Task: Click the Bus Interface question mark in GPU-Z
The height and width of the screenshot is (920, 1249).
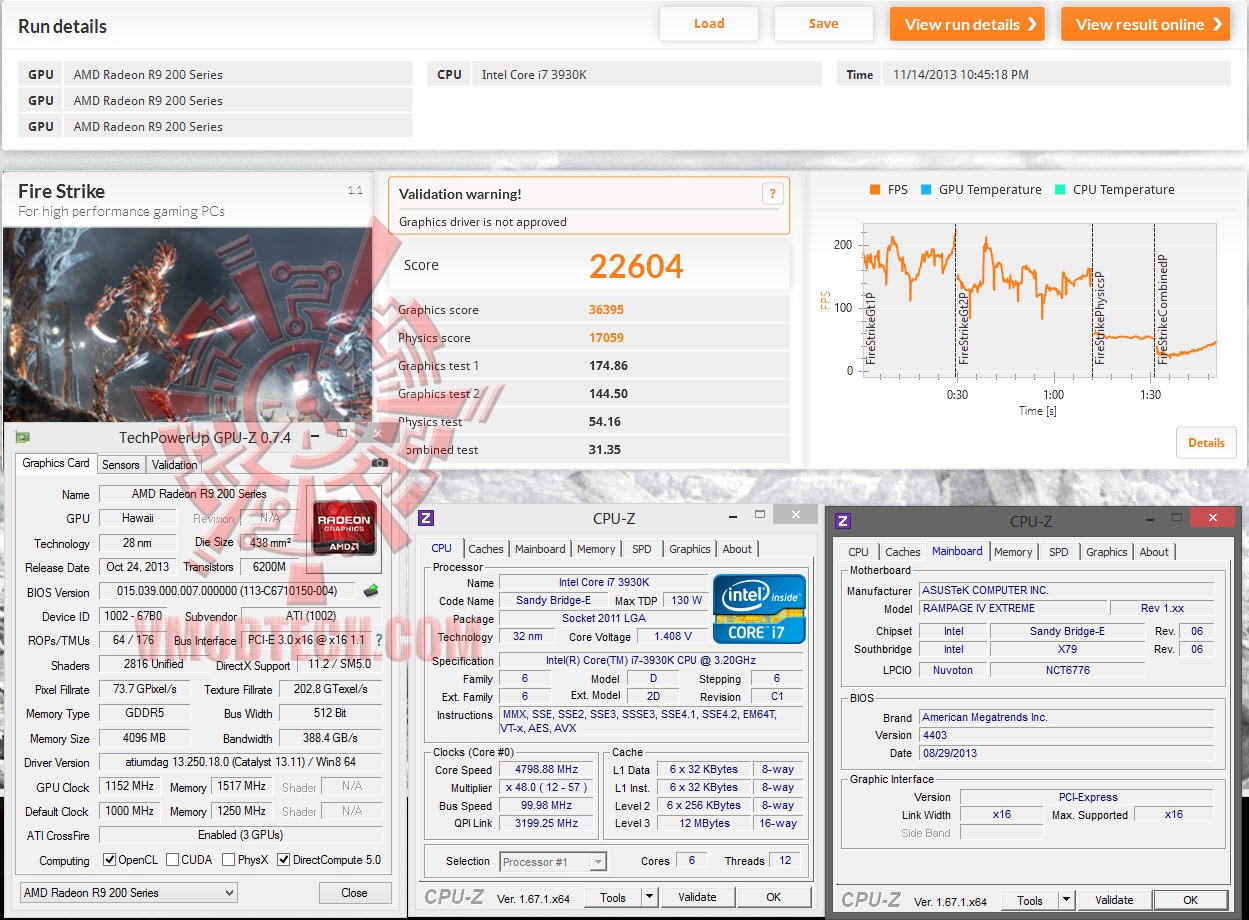Action: pyautogui.click(x=379, y=640)
